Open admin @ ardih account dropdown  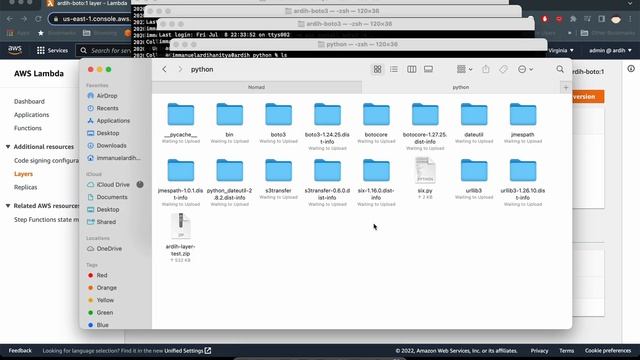click(x=610, y=51)
